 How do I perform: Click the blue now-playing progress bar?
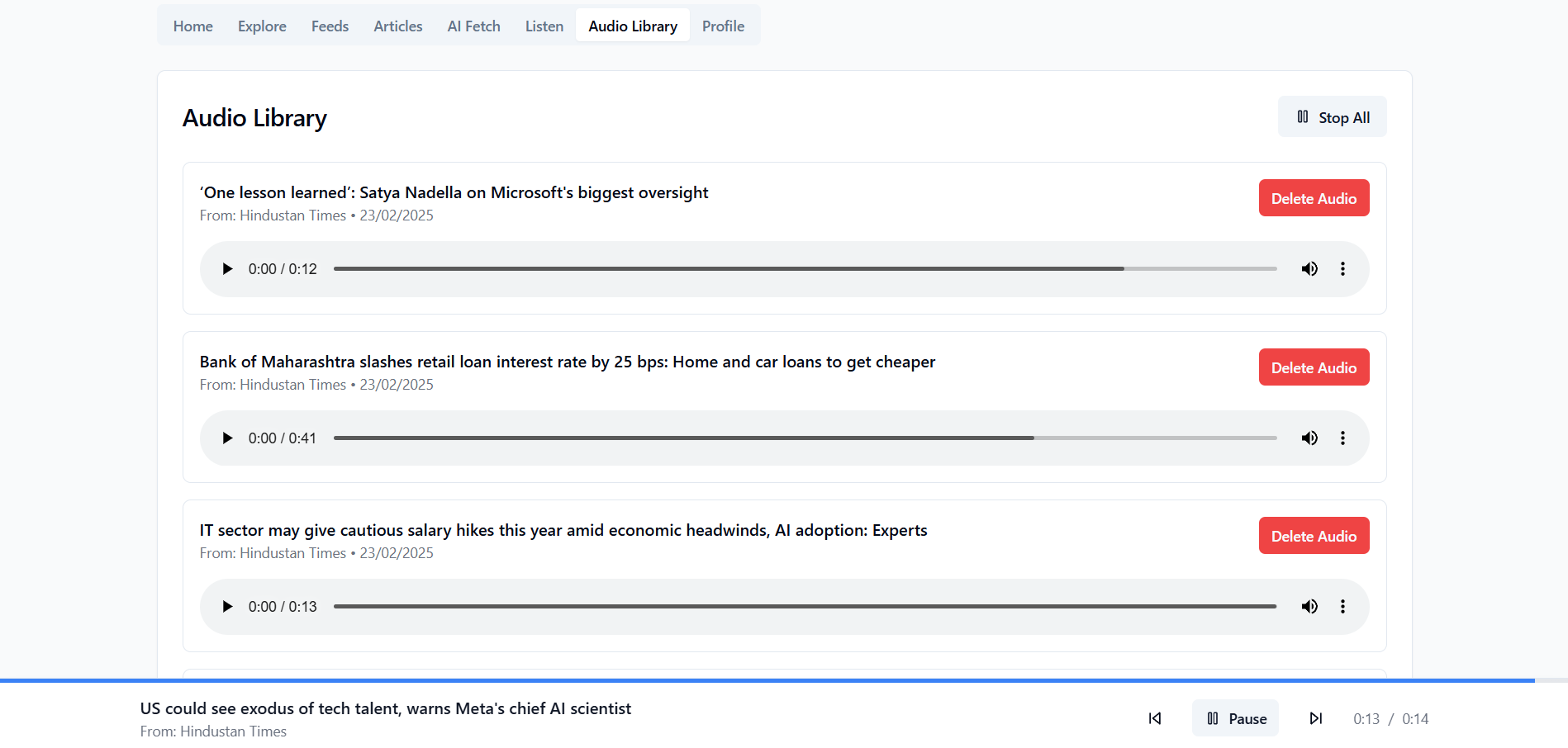(x=784, y=681)
